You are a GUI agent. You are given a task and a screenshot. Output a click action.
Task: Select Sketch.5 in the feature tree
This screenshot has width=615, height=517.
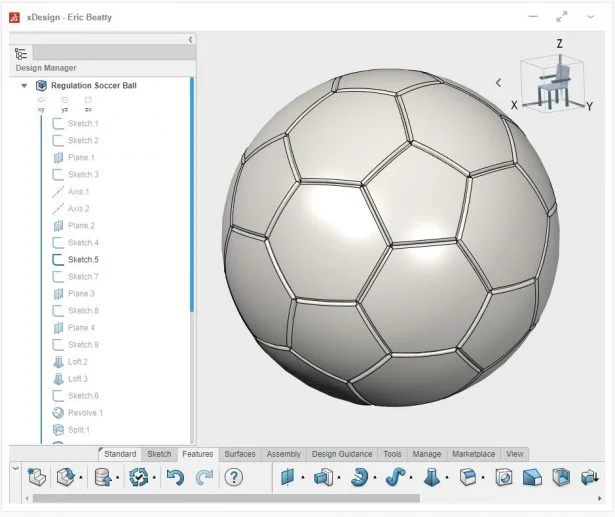[82, 260]
